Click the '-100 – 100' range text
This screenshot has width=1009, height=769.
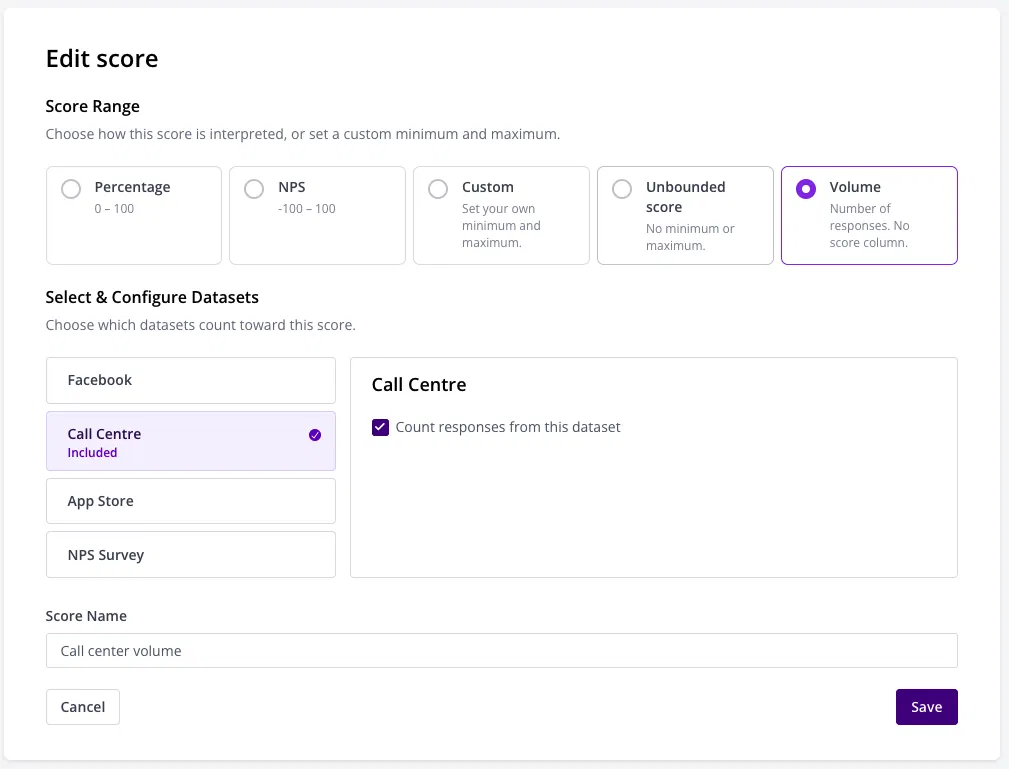pos(307,208)
